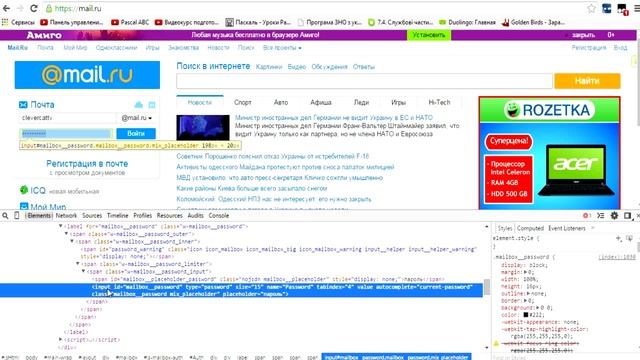
Task: Reload the mail.ru page
Action: 33,8
